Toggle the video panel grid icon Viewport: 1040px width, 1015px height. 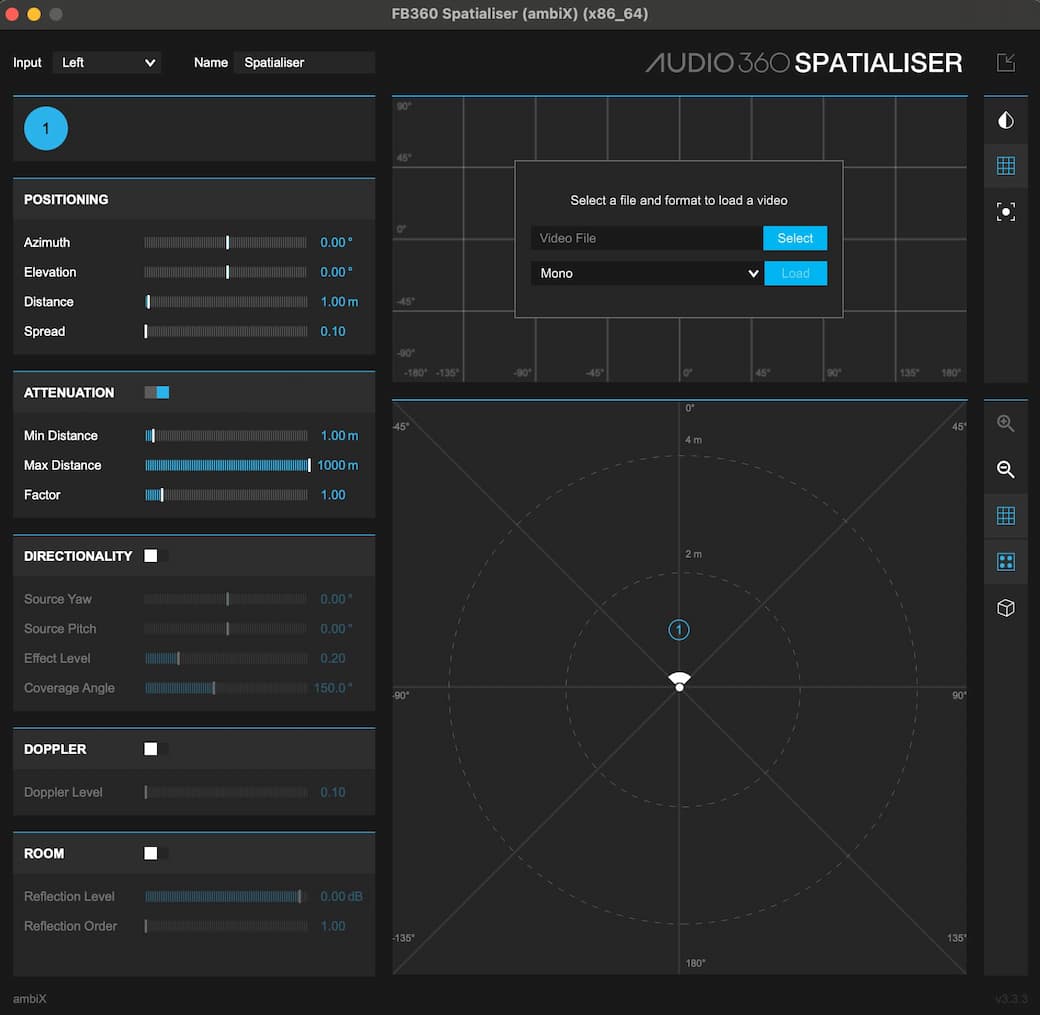point(1005,166)
